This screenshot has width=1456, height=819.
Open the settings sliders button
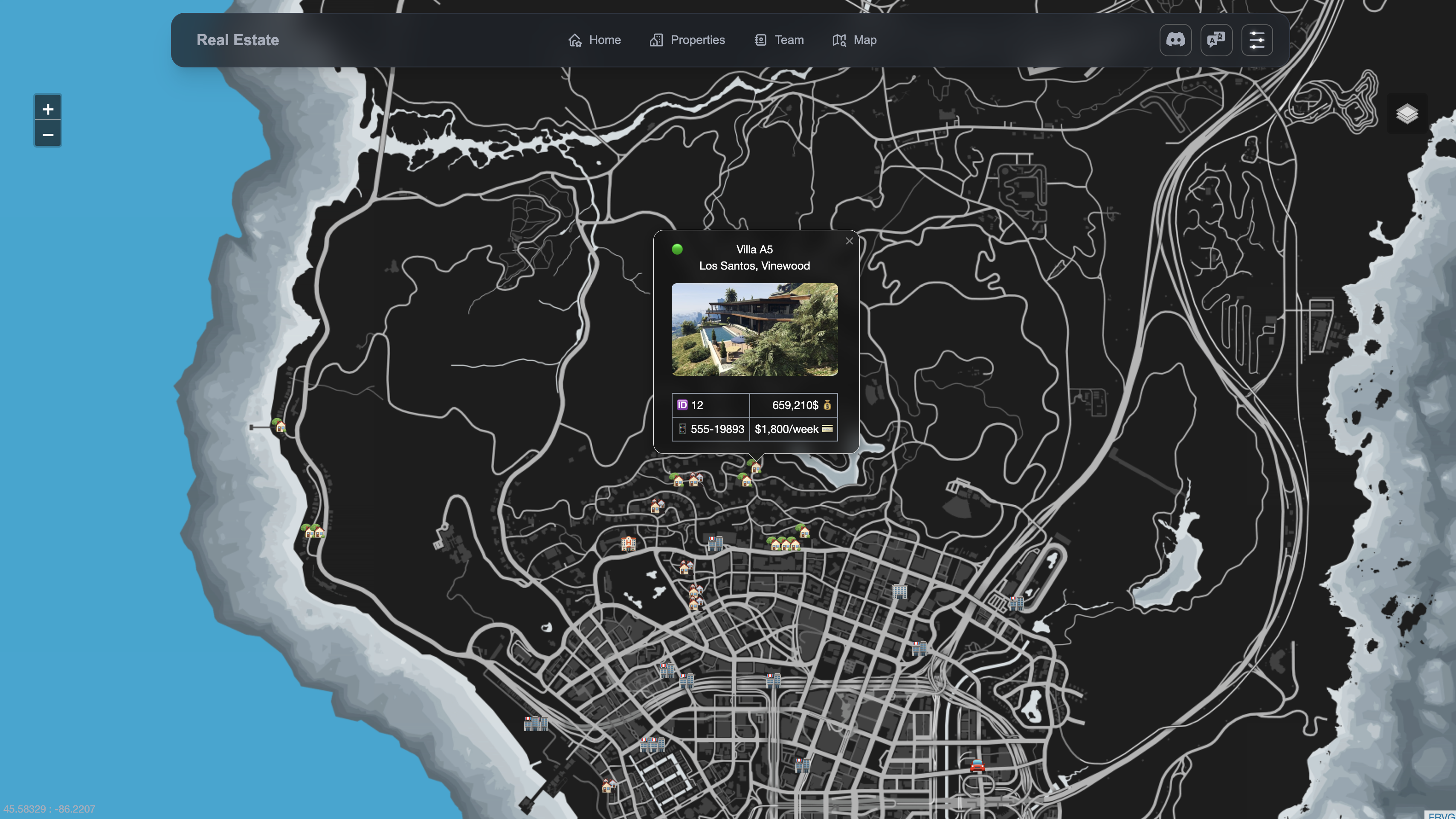[x=1256, y=40]
